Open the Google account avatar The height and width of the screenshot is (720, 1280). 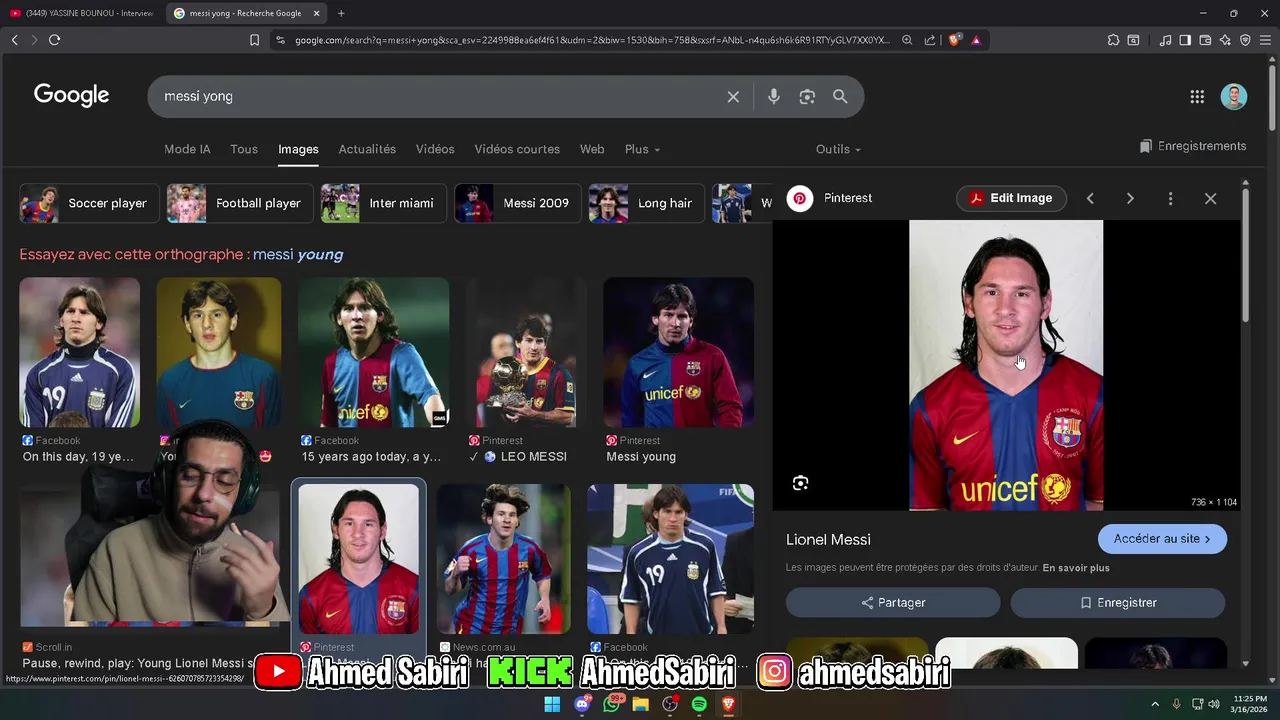[x=1234, y=97]
